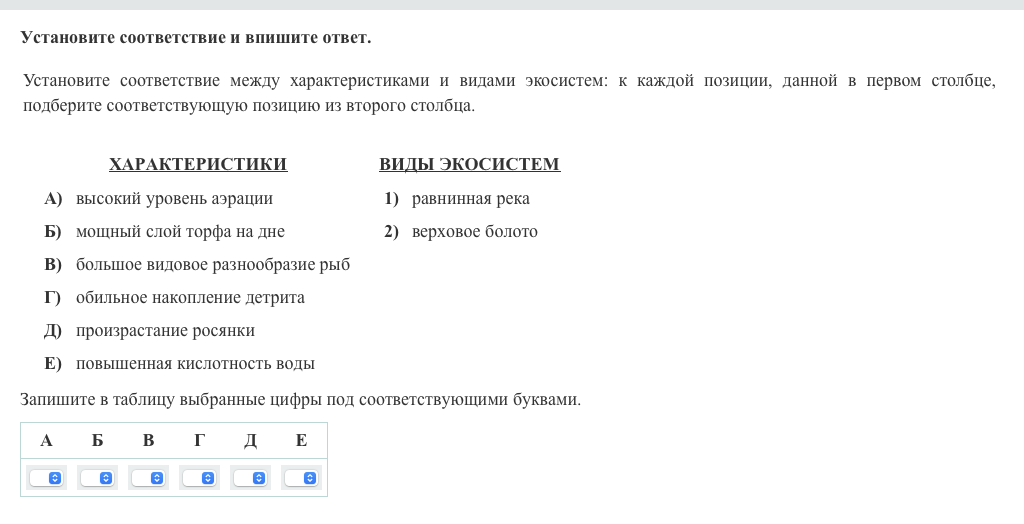
Task: Click the line 'произрастание росянки'
Action: (x=165, y=331)
